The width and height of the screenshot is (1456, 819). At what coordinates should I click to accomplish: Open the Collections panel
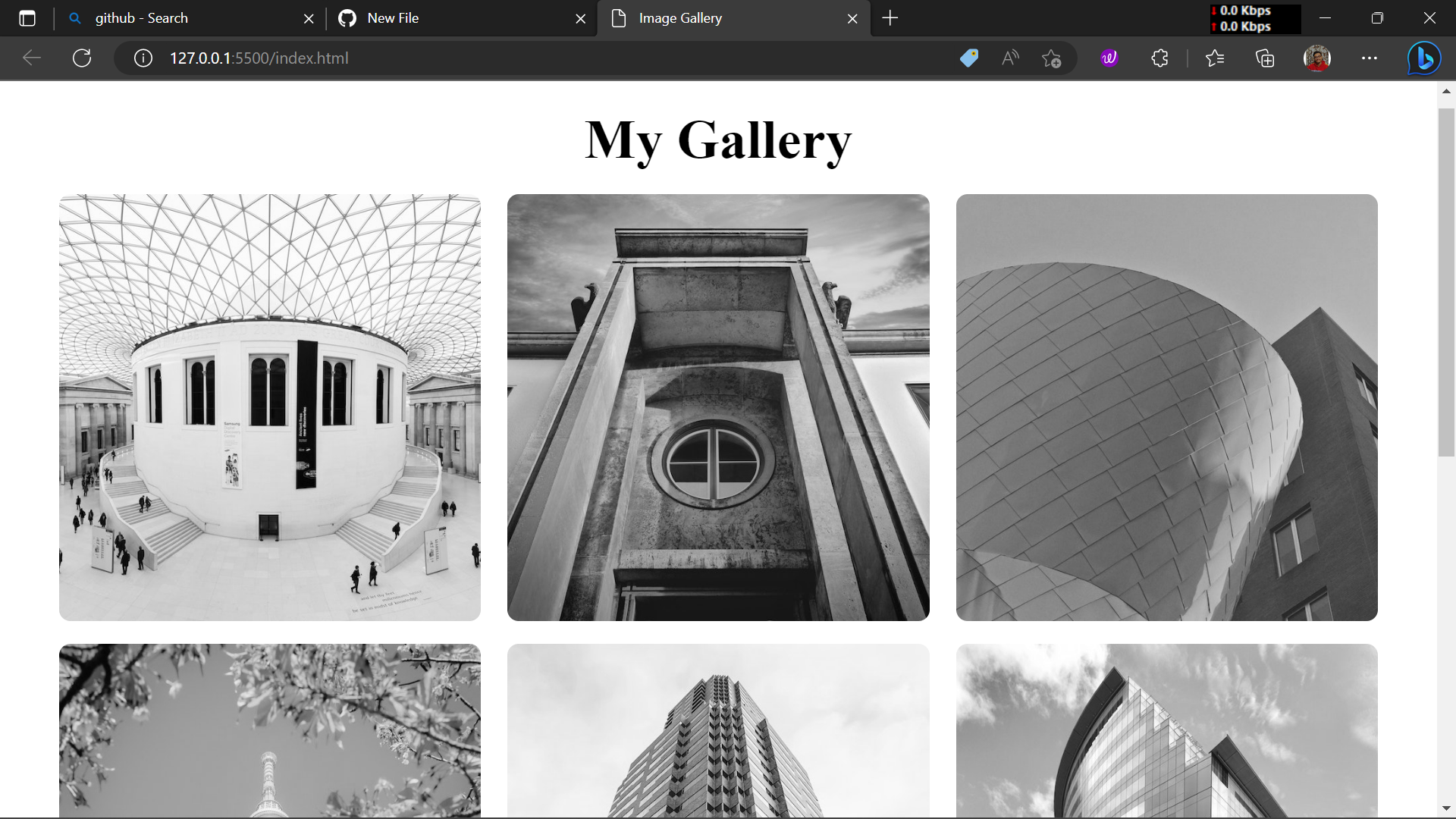(1264, 58)
